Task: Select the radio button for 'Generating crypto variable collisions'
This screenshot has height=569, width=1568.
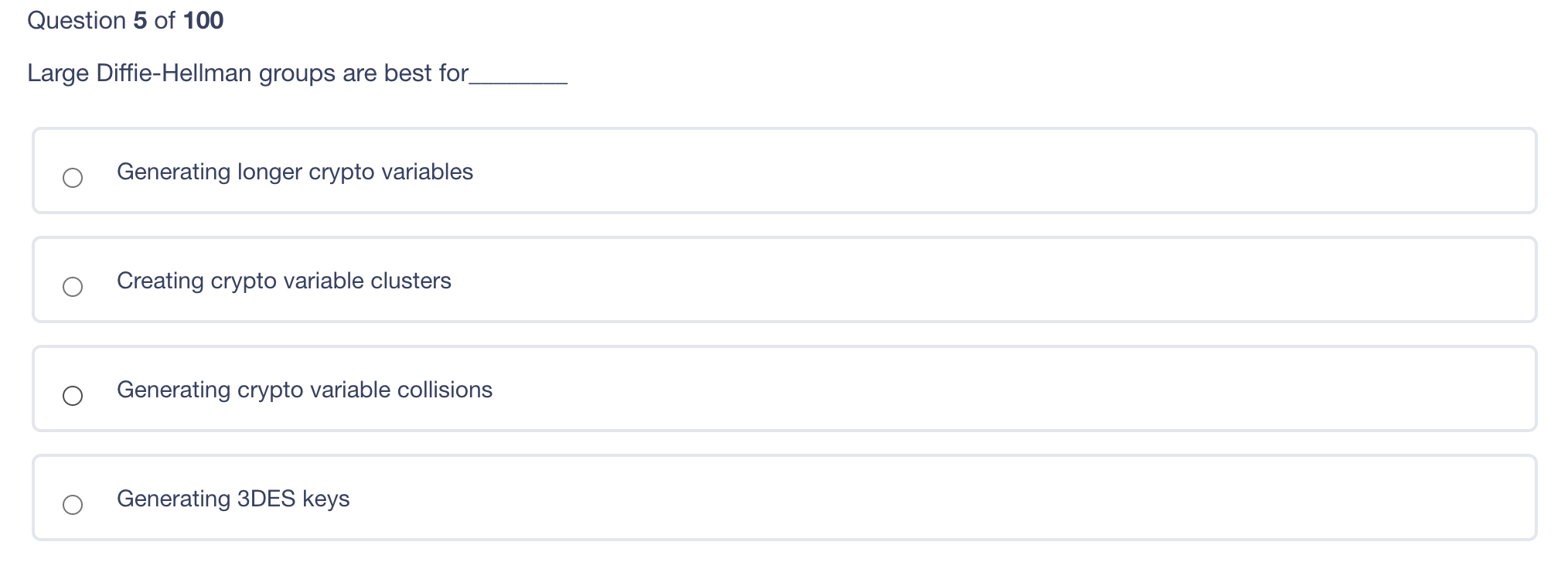Action: (73, 397)
